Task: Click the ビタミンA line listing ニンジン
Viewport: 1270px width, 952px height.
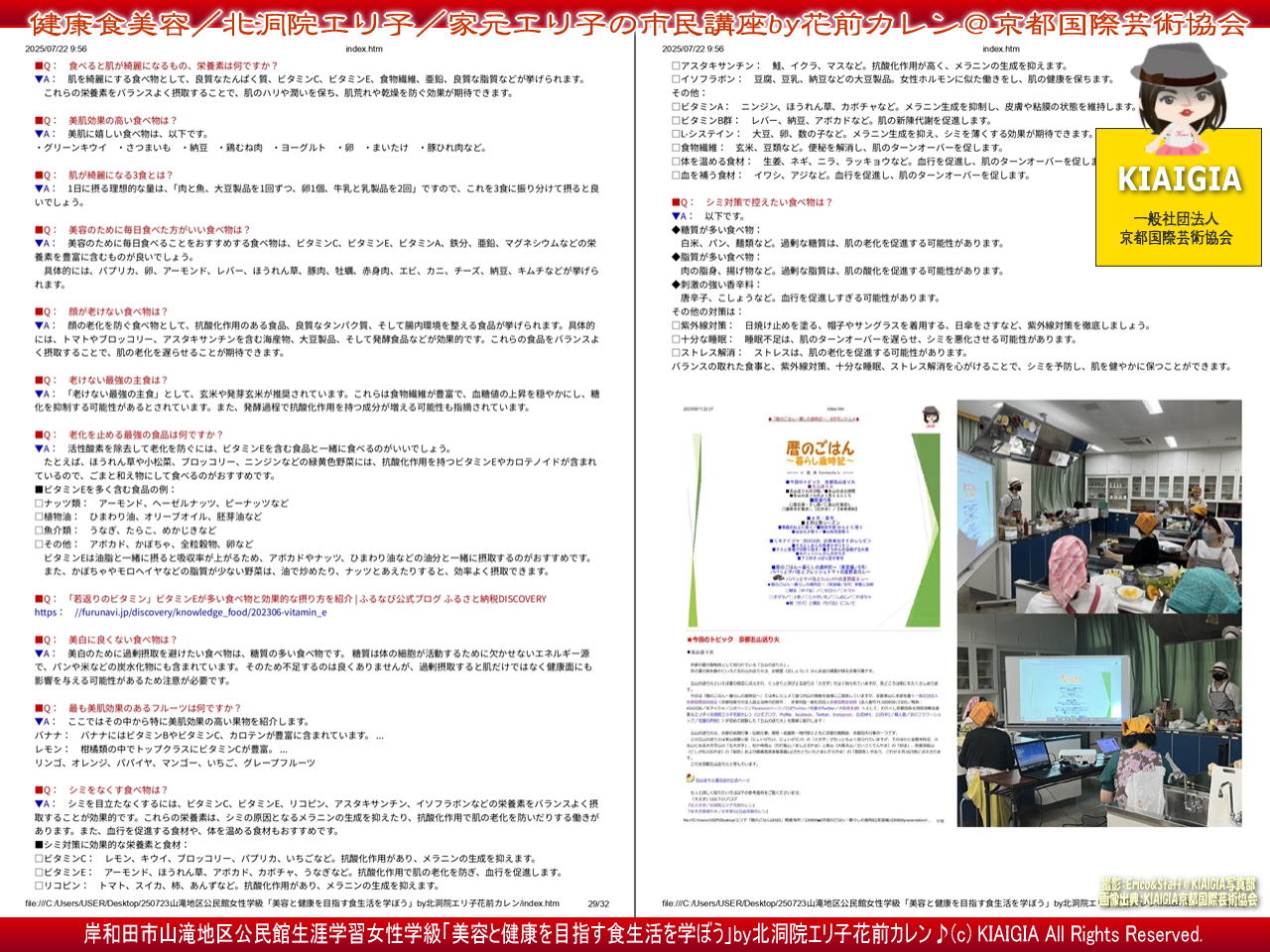Action: 904,106
